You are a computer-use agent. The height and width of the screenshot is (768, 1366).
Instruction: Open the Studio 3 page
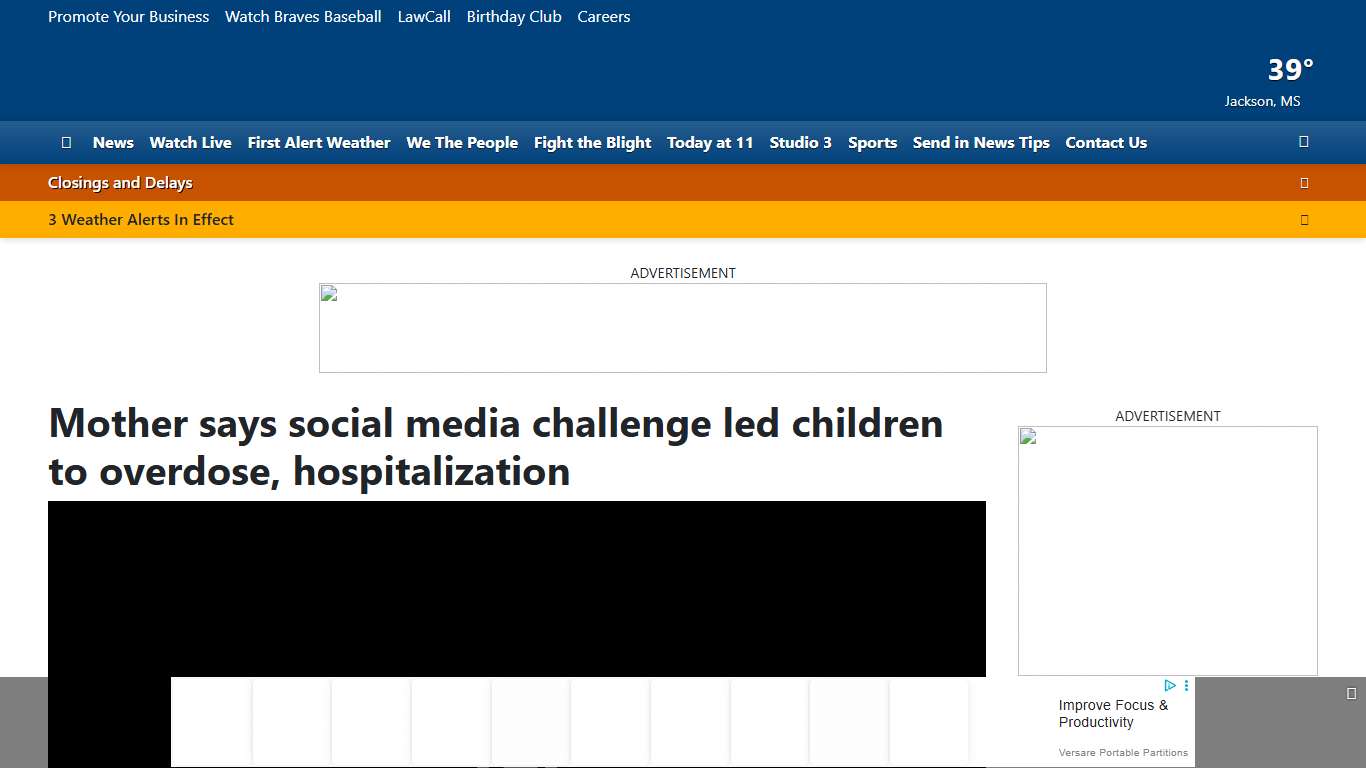[x=800, y=142]
